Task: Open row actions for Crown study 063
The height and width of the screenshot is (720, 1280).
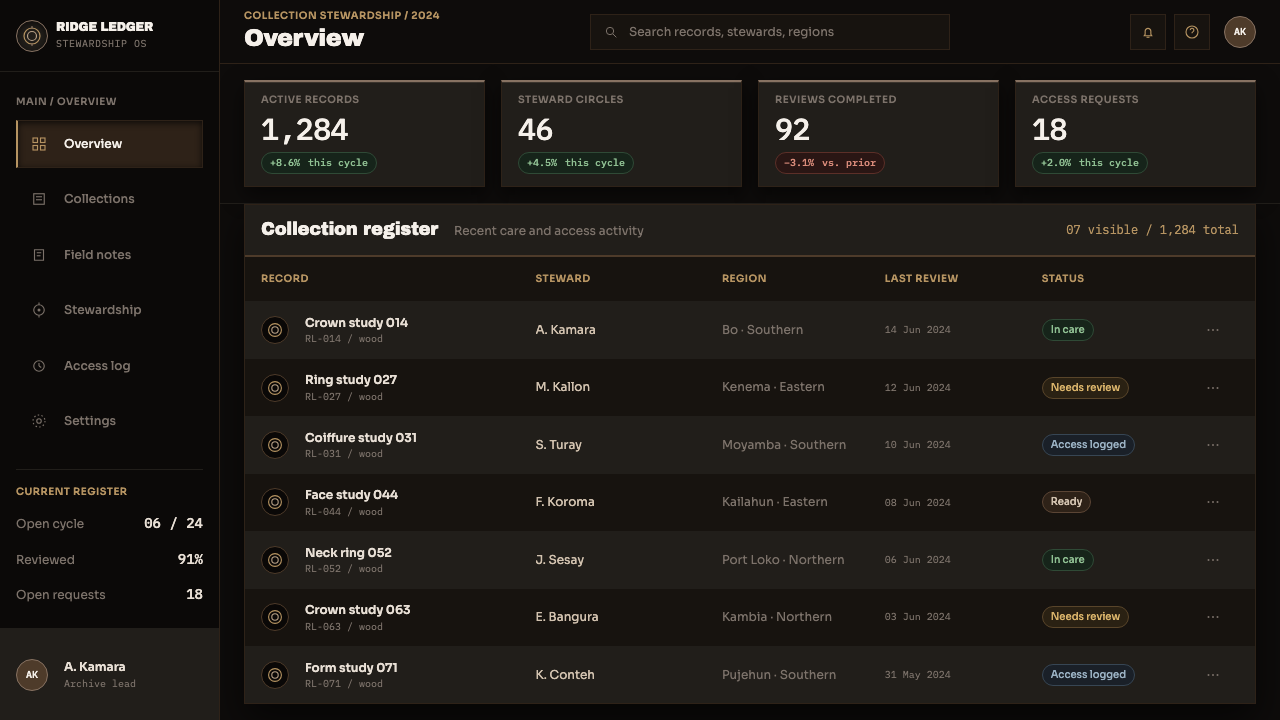Action: (1213, 617)
